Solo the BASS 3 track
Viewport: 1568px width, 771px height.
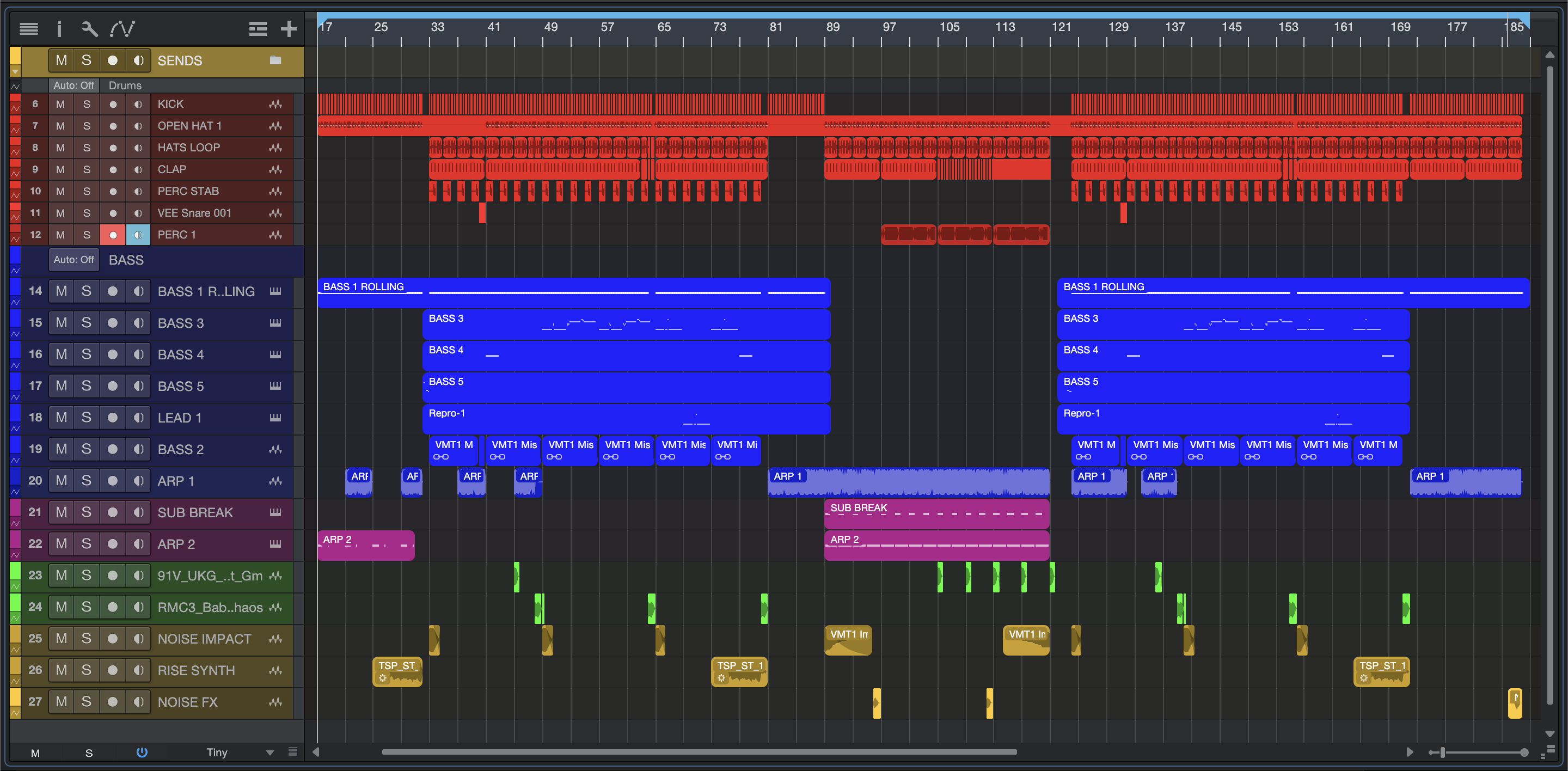tap(87, 322)
